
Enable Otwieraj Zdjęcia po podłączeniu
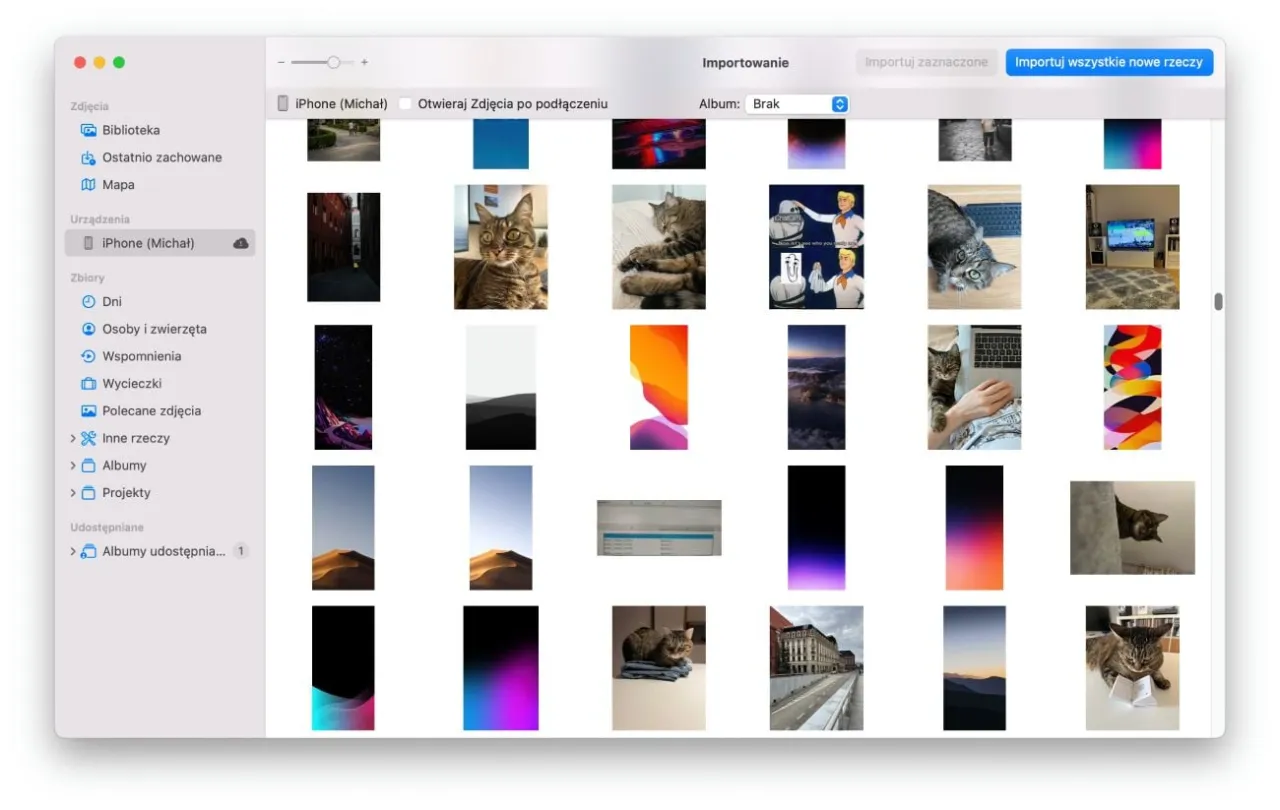(x=404, y=103)
